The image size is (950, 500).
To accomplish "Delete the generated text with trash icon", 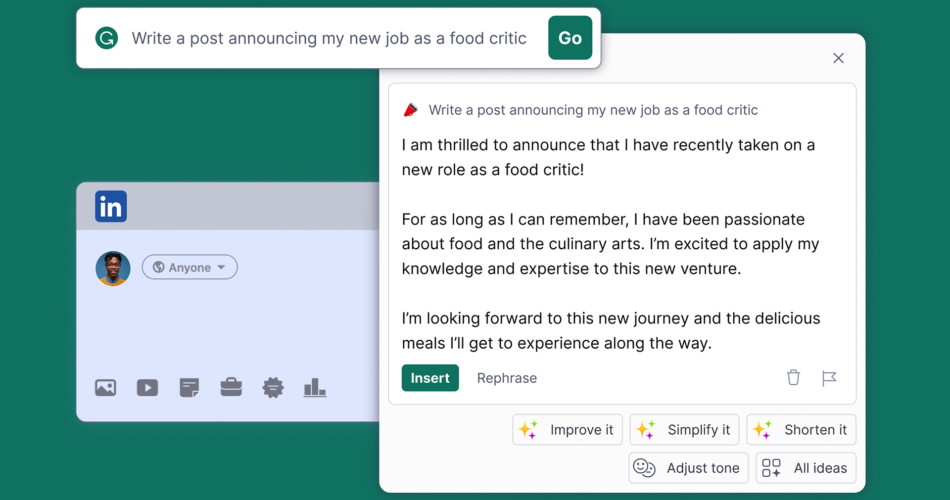I will pos(793,378).
